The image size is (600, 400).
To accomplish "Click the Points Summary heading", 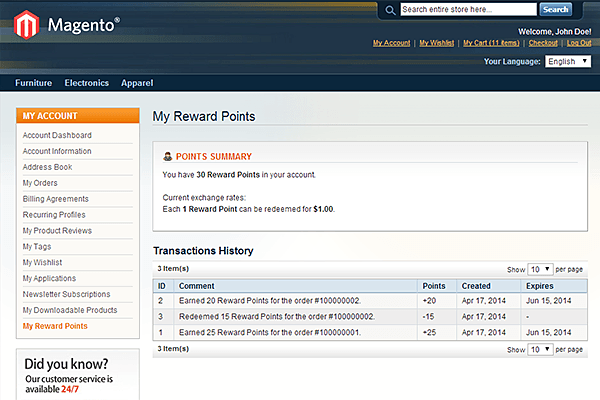I will (214, 157).
